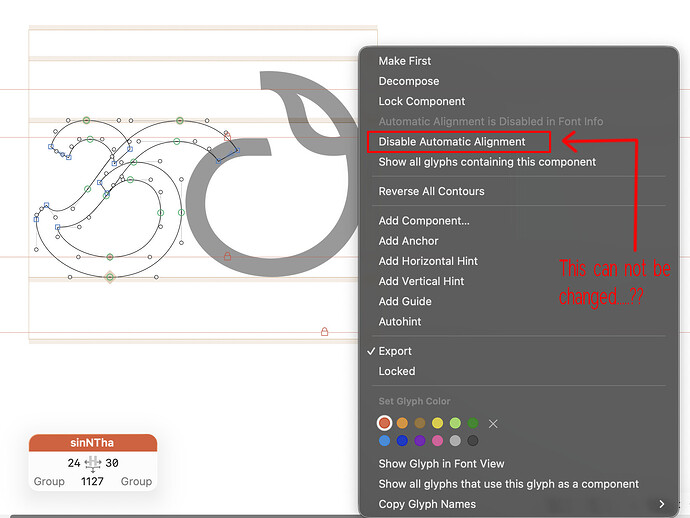Clear glyph color with X icon
Screen dimensions: 690x518
tap(493, 423)
